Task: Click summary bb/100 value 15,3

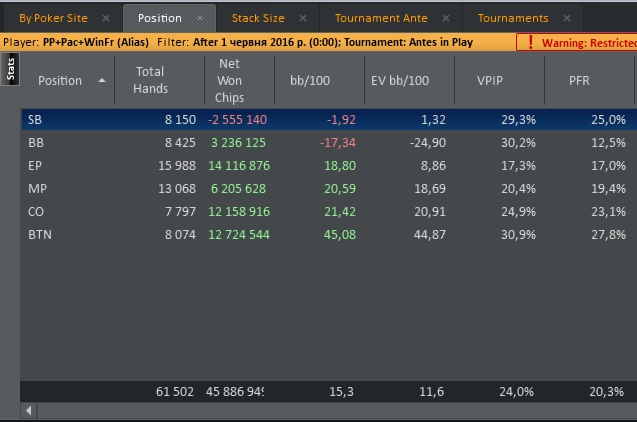Action: coord(341,392)
